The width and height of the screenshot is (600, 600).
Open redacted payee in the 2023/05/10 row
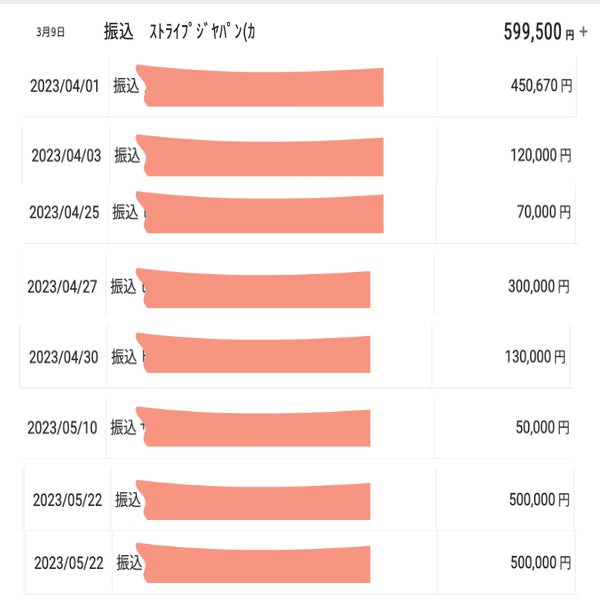coord(255,428)
